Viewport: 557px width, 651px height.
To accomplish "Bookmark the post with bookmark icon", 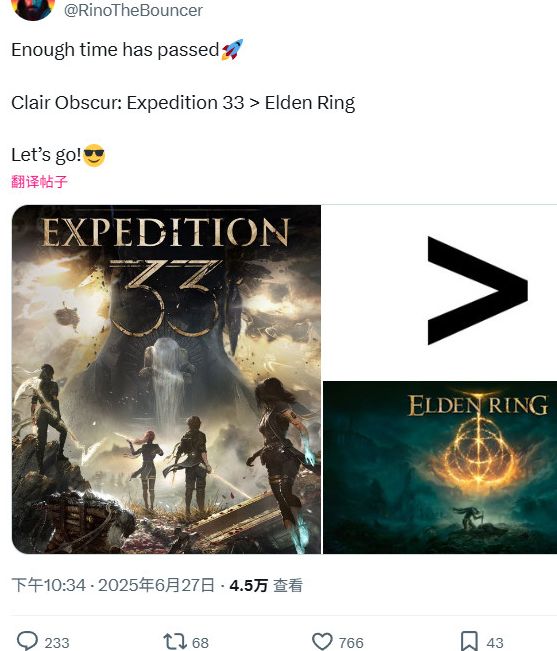I will tap(469, 641).
